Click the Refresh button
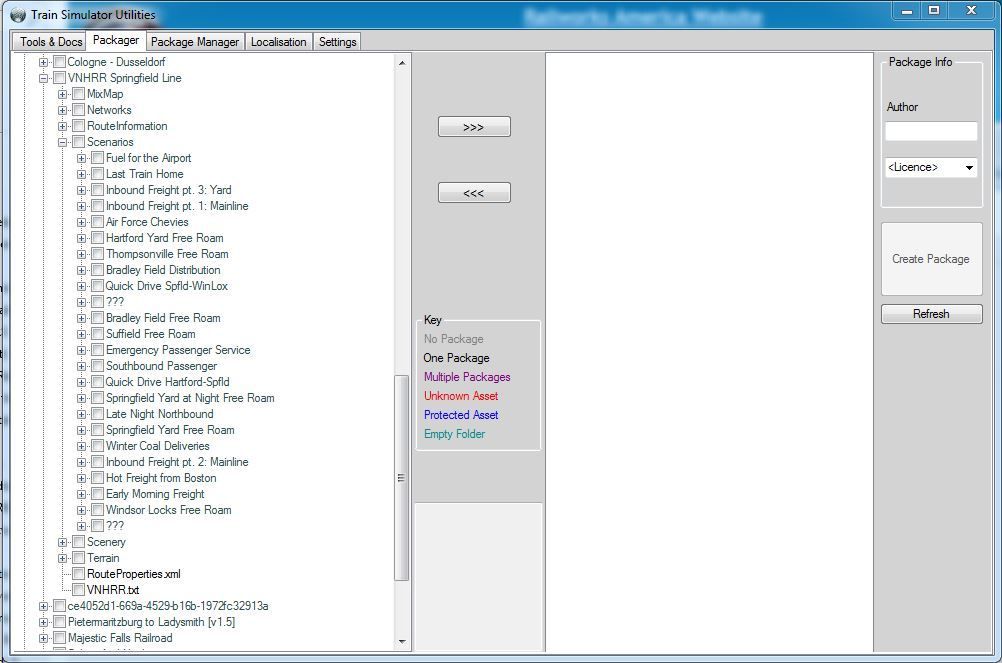 (931, 314)
